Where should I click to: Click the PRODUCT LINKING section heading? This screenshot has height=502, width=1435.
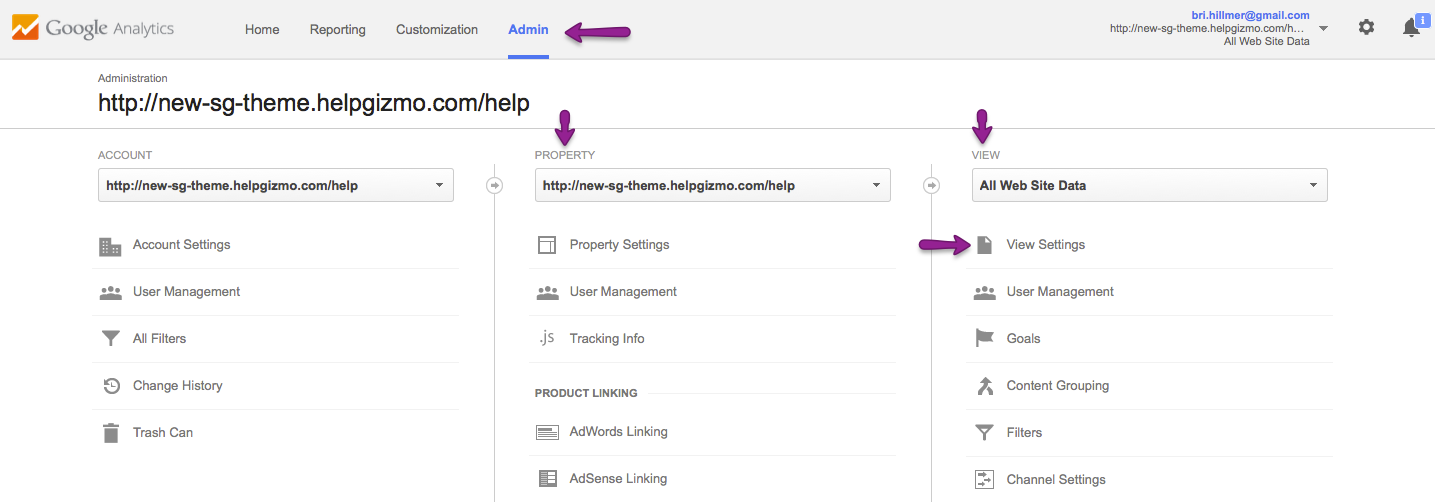(x=586, y=393)
